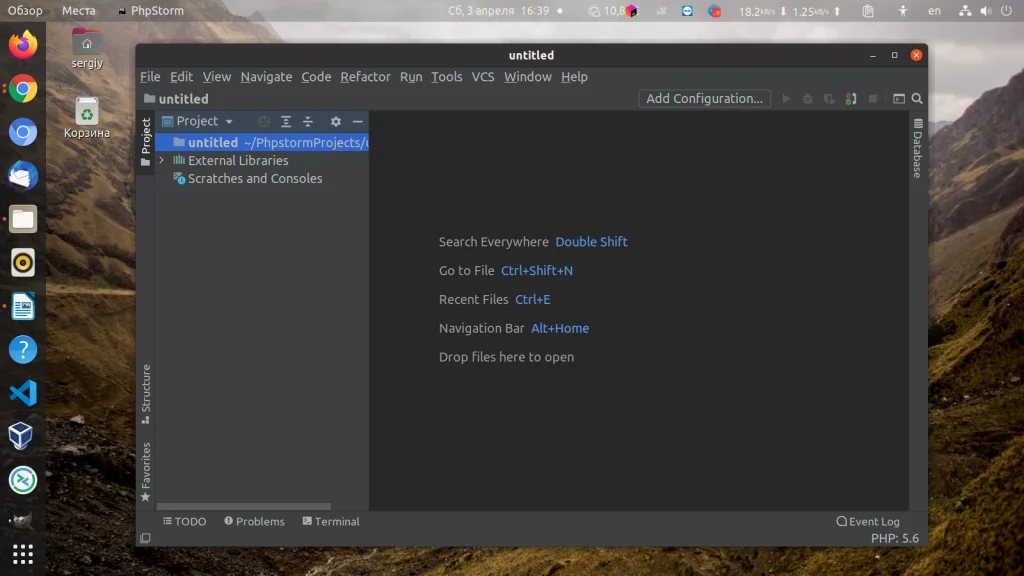This screenshot has width=1024, height=576.
Task: Launch Firefox from the Ubuntu dock
Action: [x=22, y=45]
